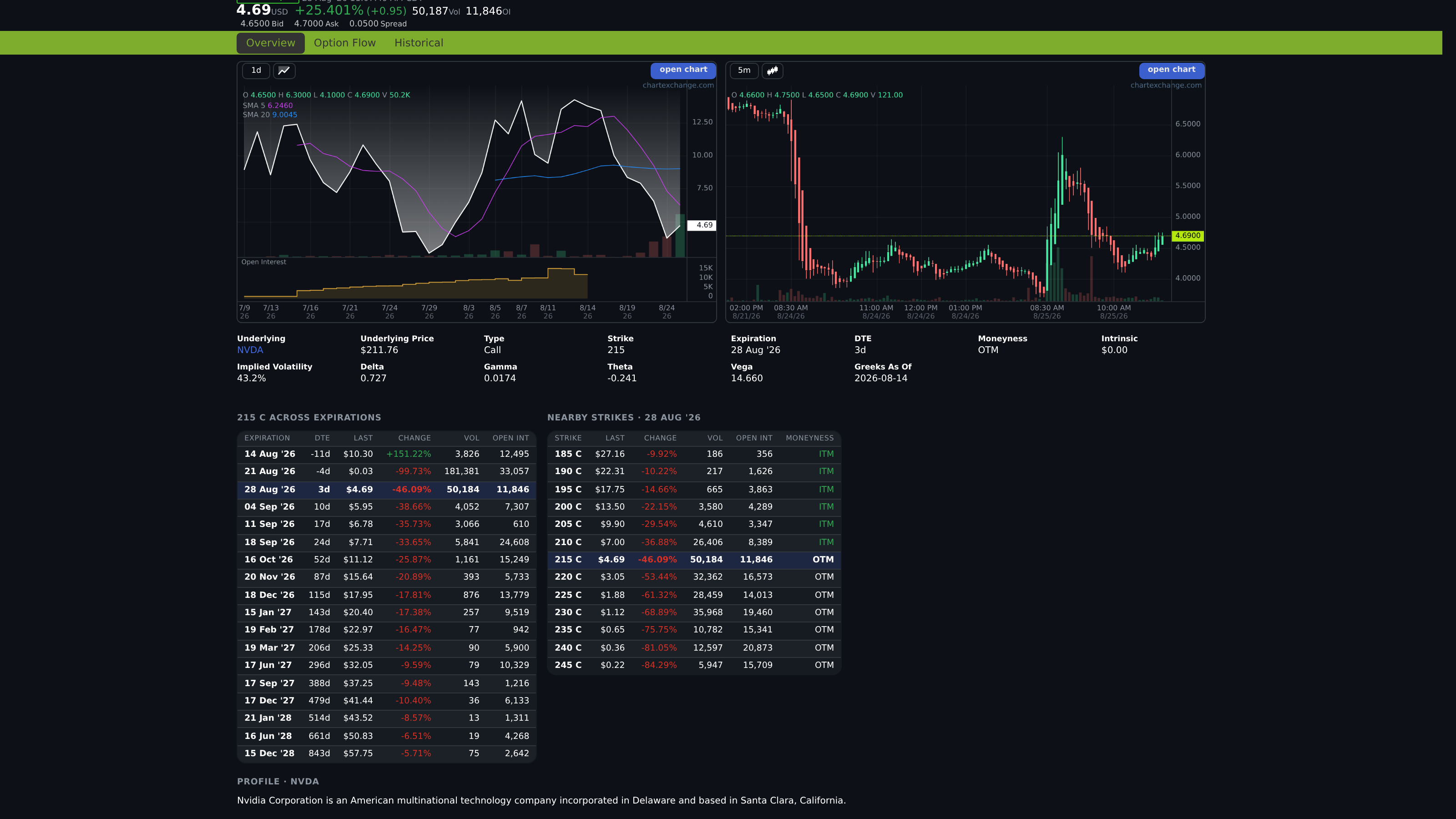1456x819 pixels.
Task: Click the SMA 20 indicator label
Action: [x=270, y=115]
